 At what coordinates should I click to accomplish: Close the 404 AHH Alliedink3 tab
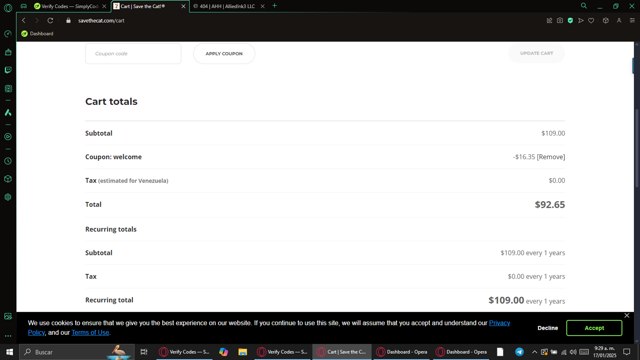point(262,6)
